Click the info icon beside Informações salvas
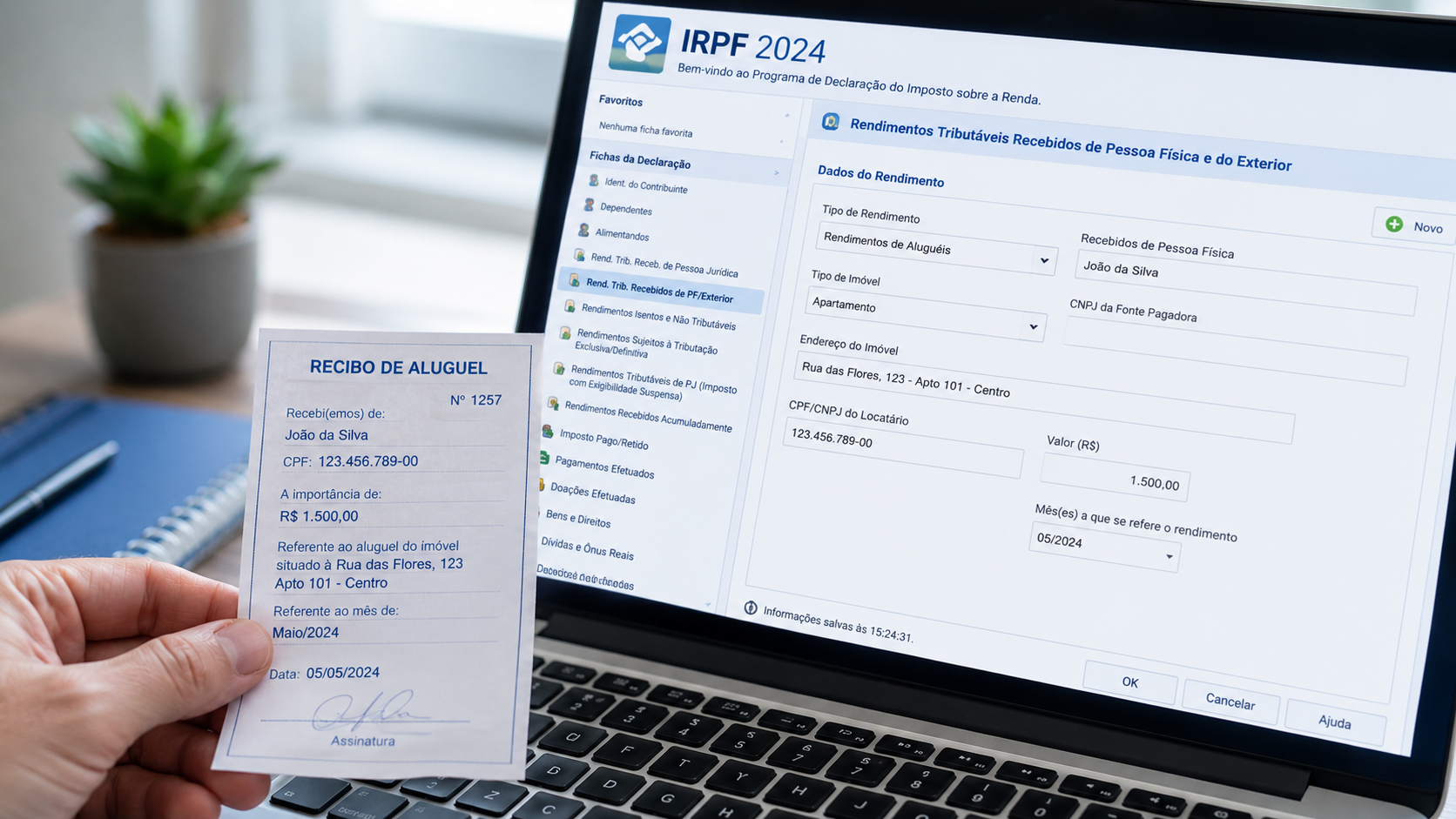This screenshot has height=819, width=1456. [x=751, y=608]
